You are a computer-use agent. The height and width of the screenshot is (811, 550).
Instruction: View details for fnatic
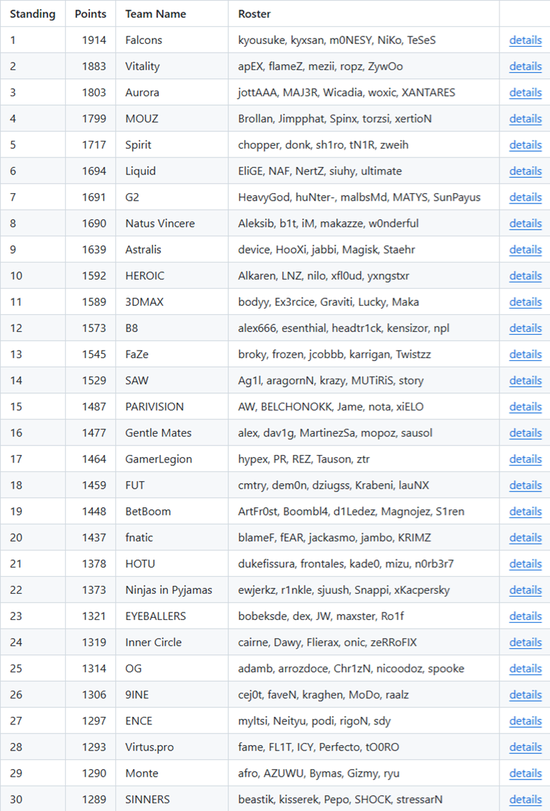(525, 538)
